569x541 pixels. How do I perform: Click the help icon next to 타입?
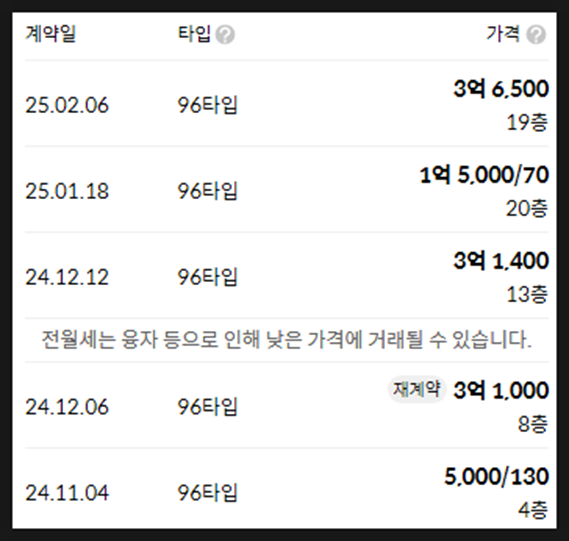(x=225, y=35)
